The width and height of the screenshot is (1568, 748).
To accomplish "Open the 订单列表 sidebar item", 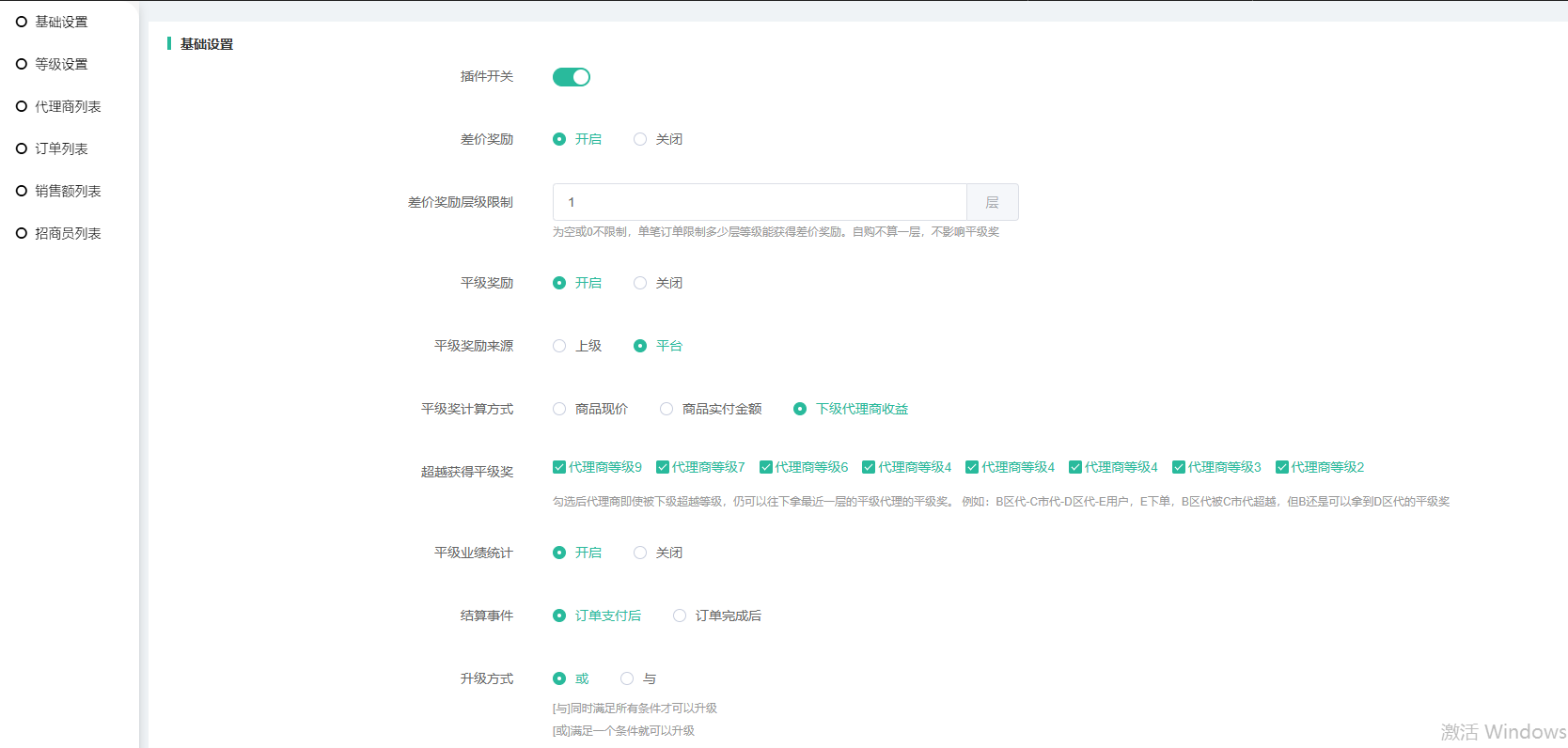I will click(x=60, y=148).
